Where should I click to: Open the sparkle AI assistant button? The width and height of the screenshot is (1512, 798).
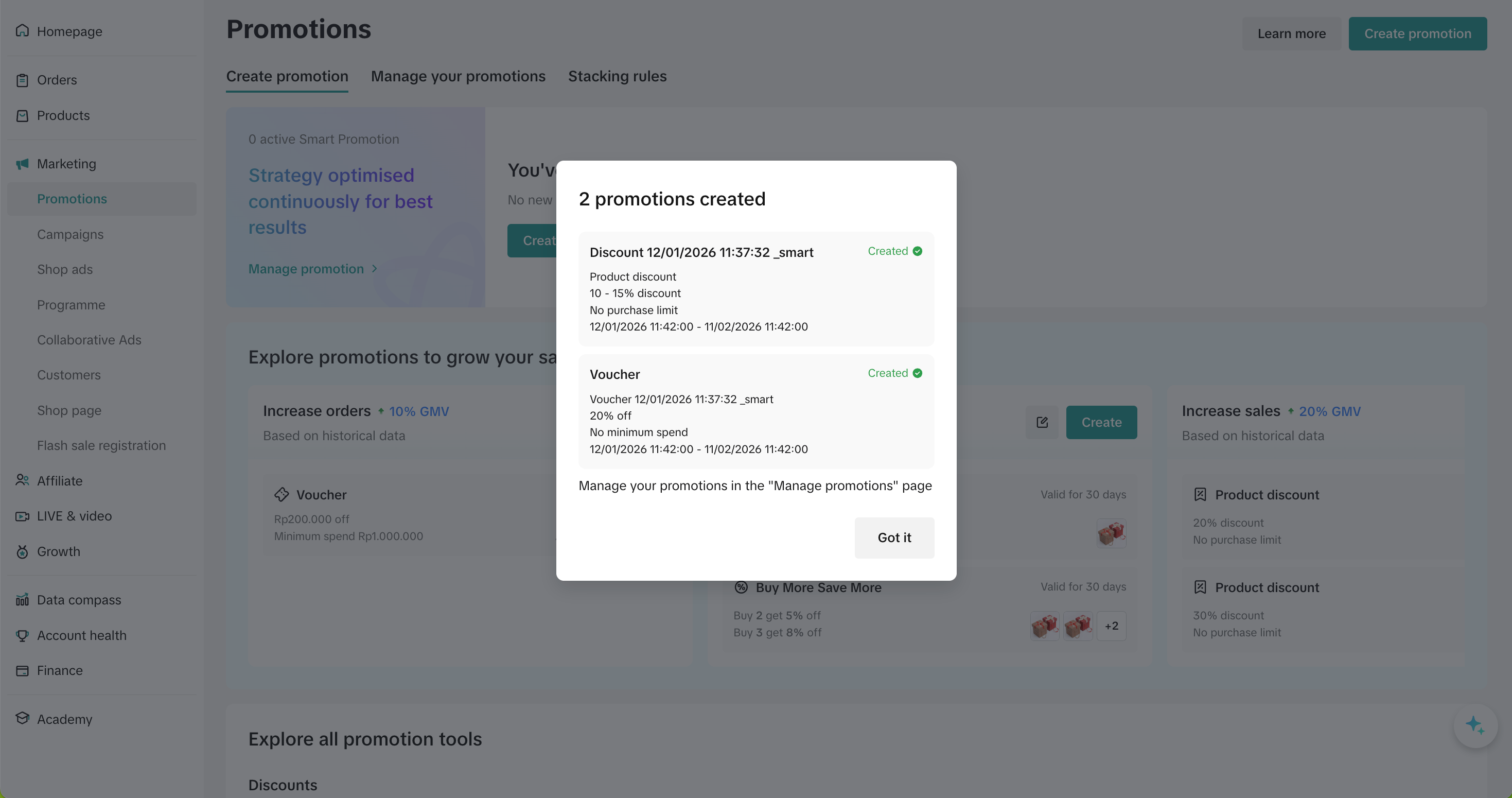coord(1475,726)
